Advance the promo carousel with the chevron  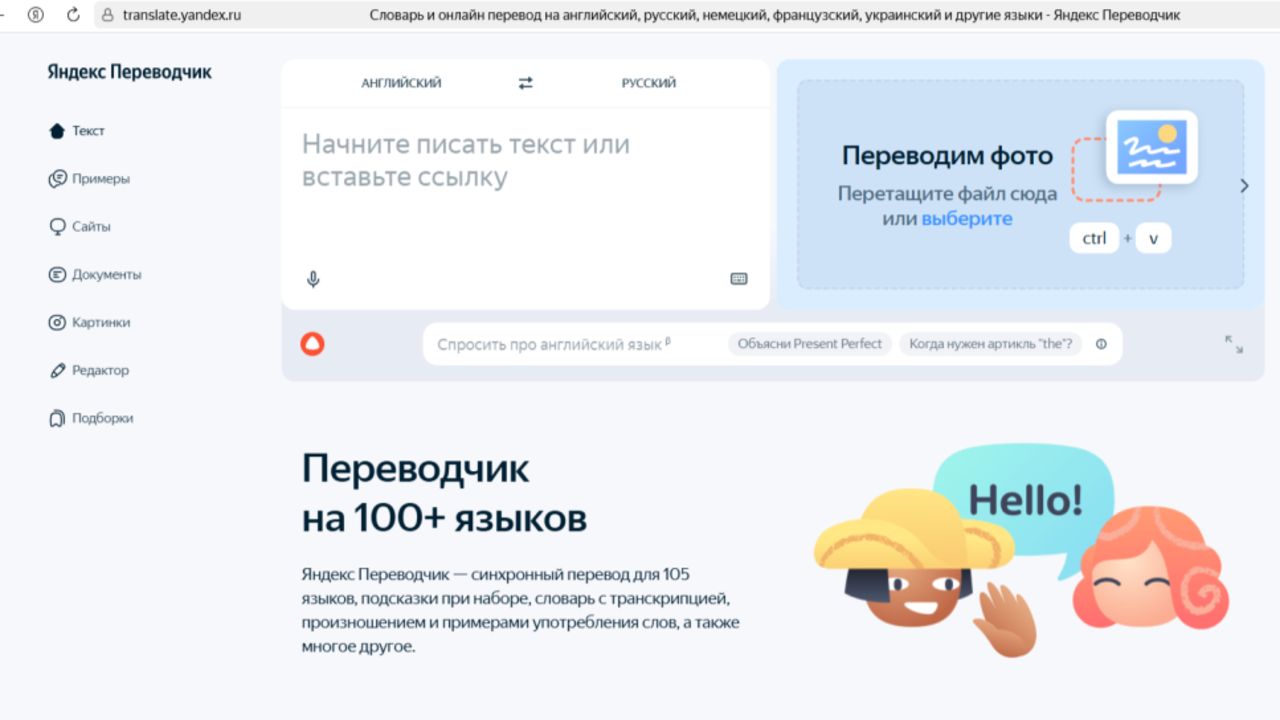coord(1244,186)
